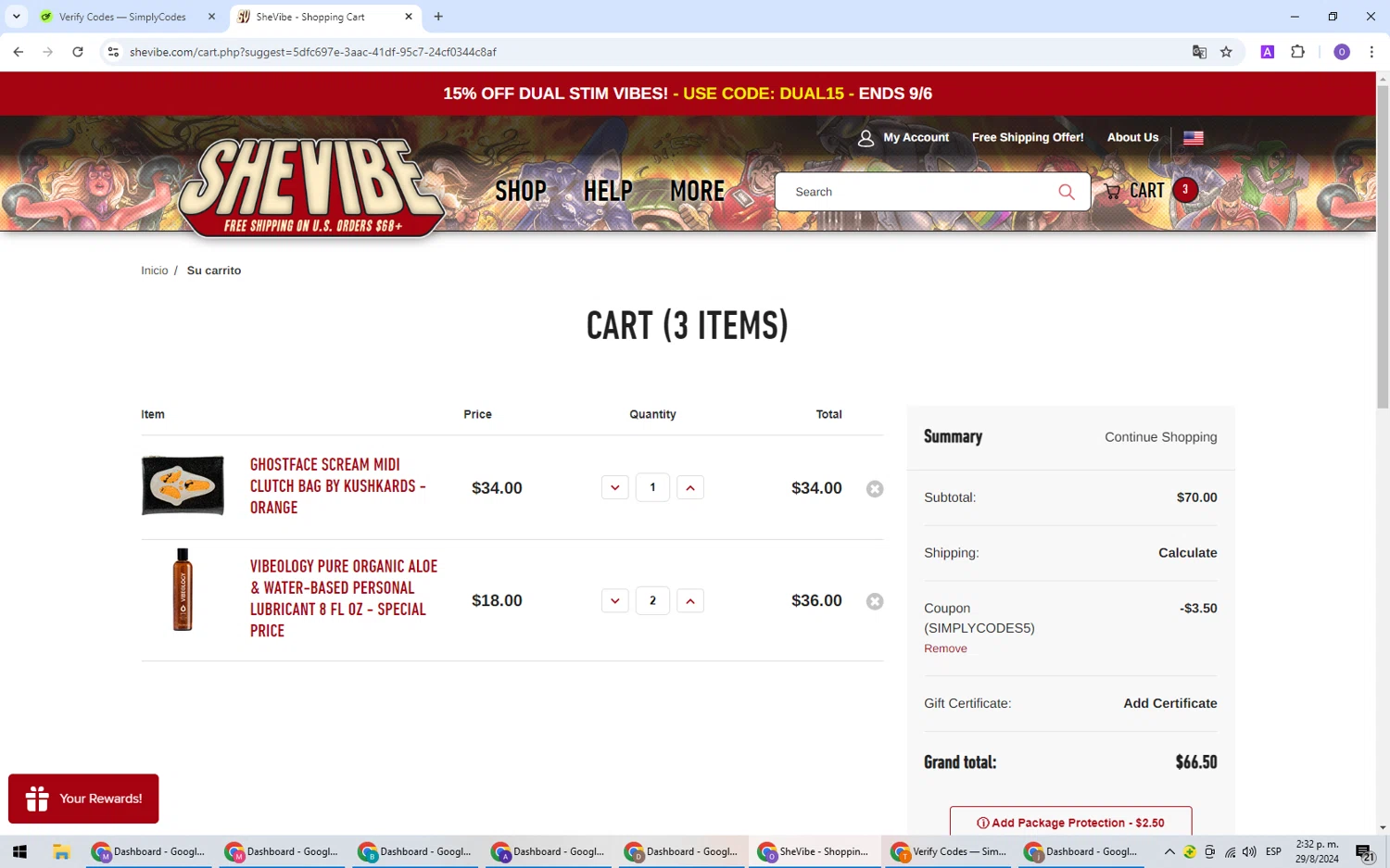Add Package Protection for $2.50
Viewport: 1390px width, 868px height.
(1070, 822)
